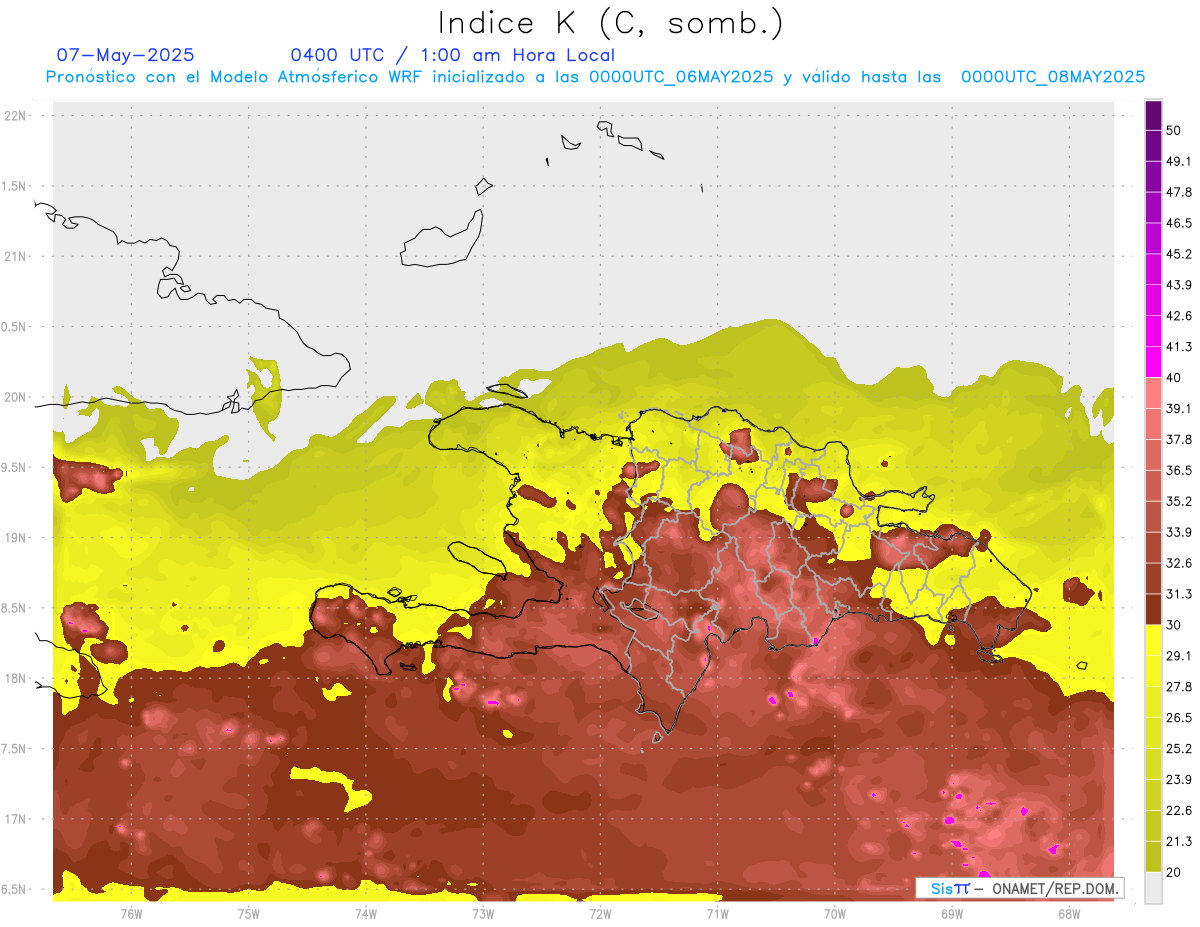Click the colorbar label '43.9'
This screenshot has height=927, width=1200.
[x=1178, y=285]
